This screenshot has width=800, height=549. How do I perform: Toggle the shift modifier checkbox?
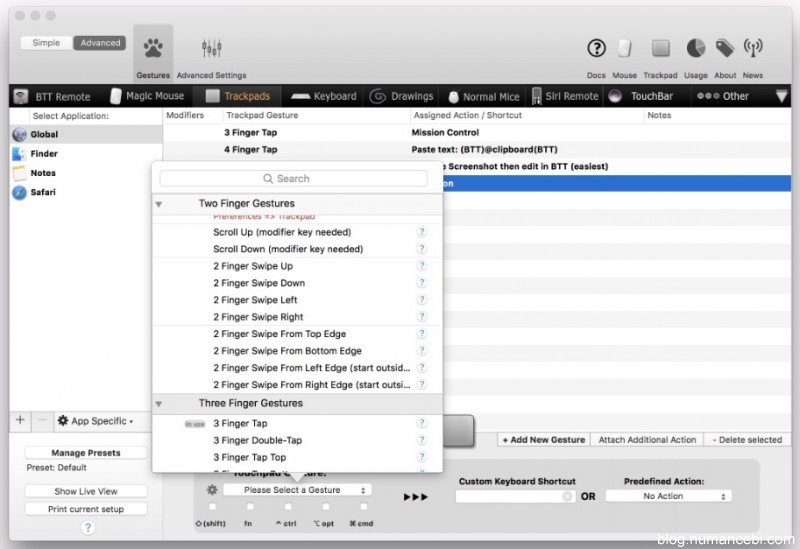click(x=212, y=507)
